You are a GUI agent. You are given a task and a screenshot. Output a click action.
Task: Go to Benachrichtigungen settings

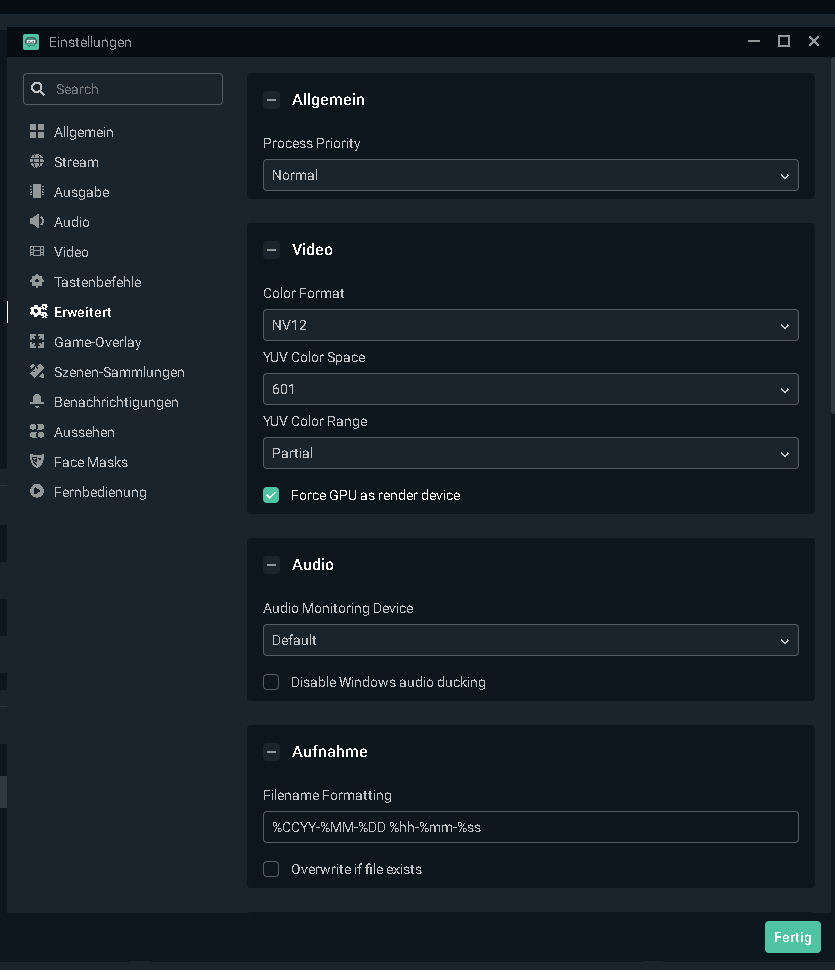(116, 402)
